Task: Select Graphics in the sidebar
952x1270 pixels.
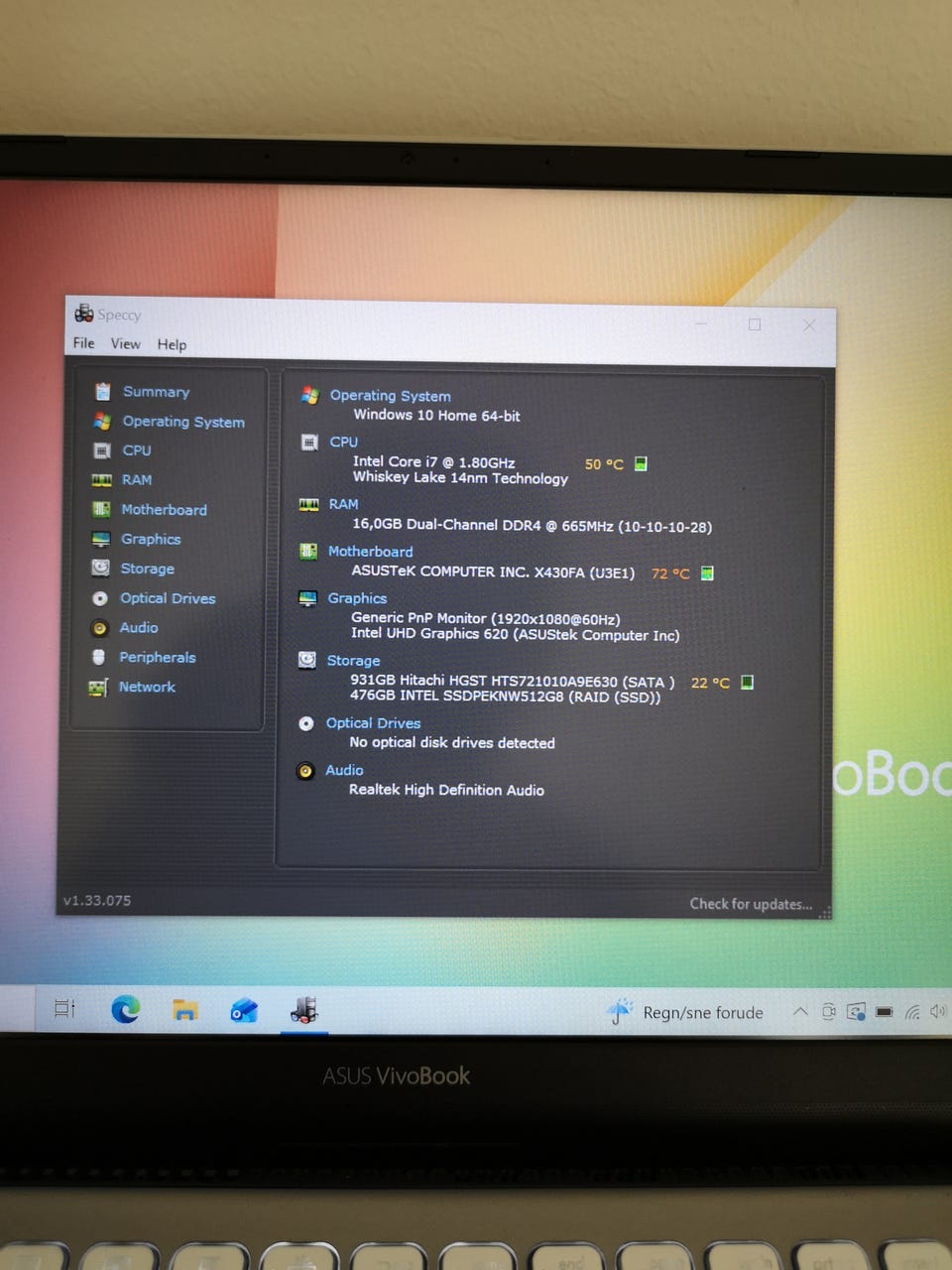Action: click(151, 540)
